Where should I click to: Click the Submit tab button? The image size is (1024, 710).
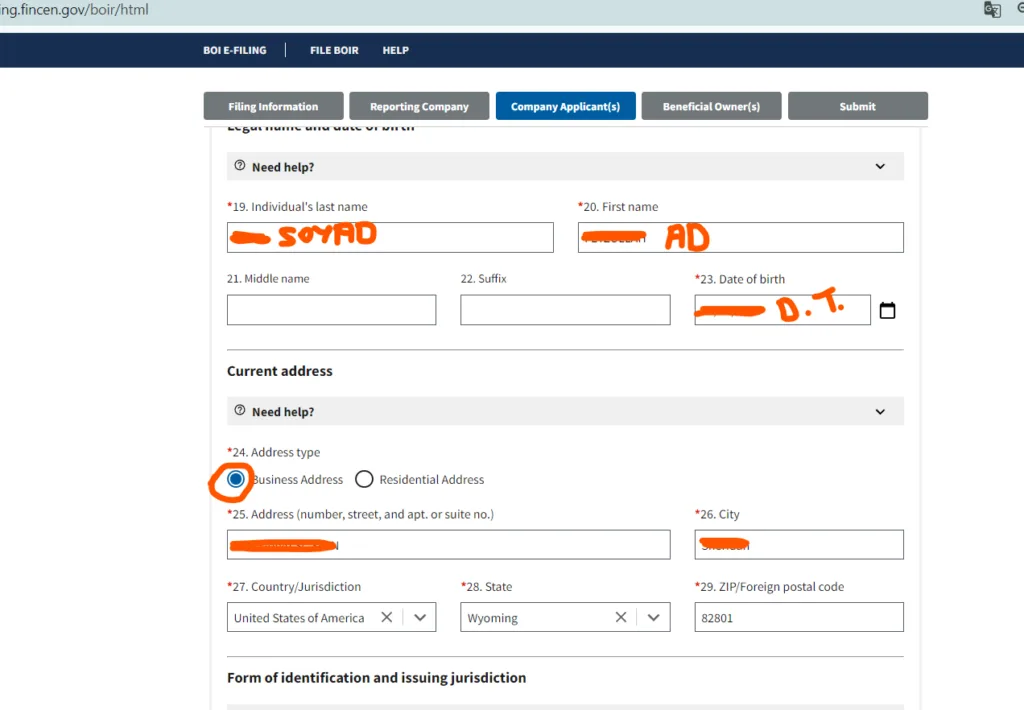click(857, 107)
